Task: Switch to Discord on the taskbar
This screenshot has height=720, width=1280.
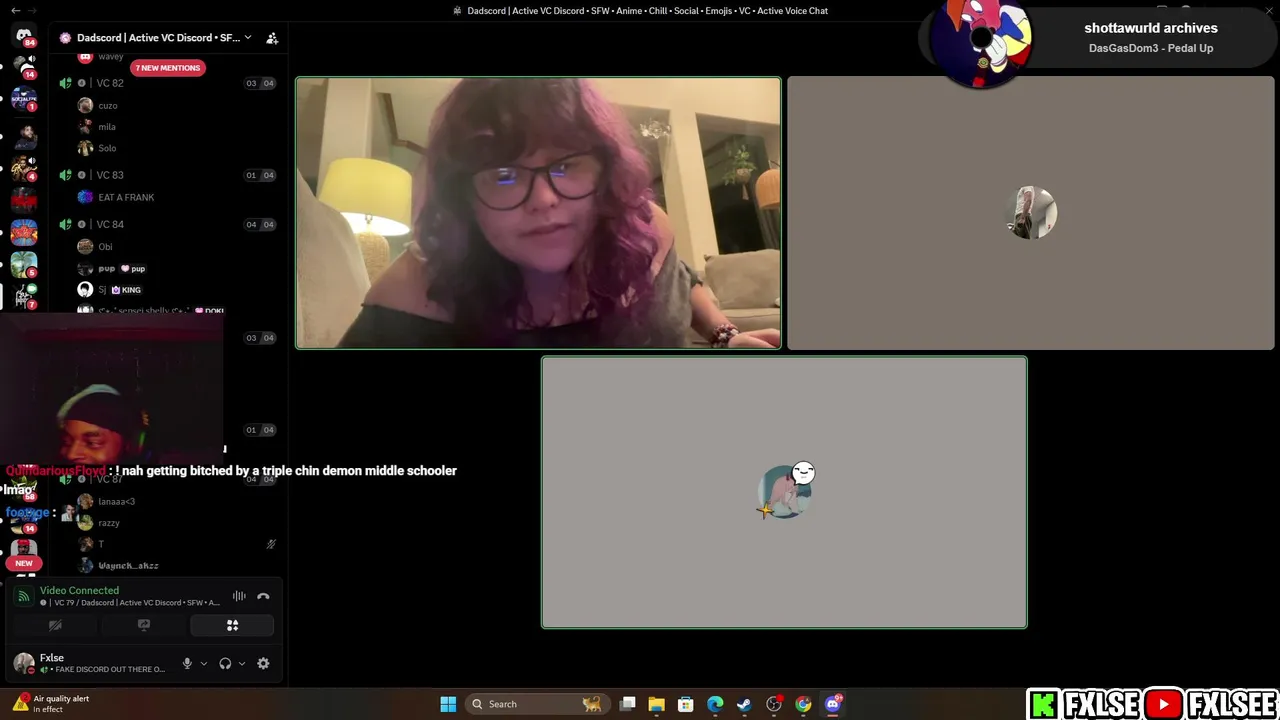Action: tap(833, 704)
